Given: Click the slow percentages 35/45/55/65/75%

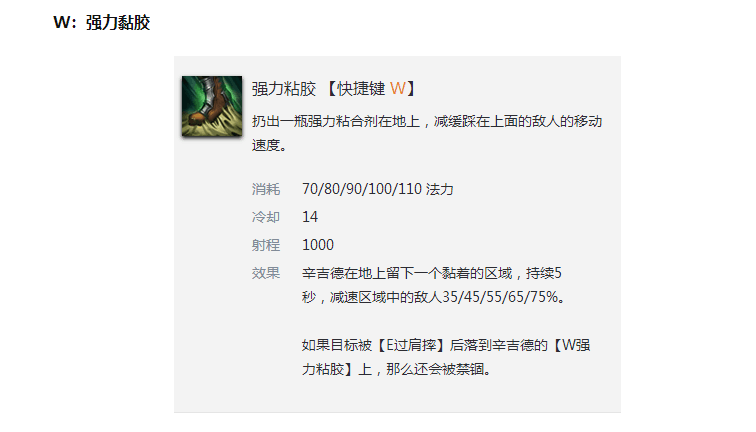Looking at the screenshot, I should [500, 297].
